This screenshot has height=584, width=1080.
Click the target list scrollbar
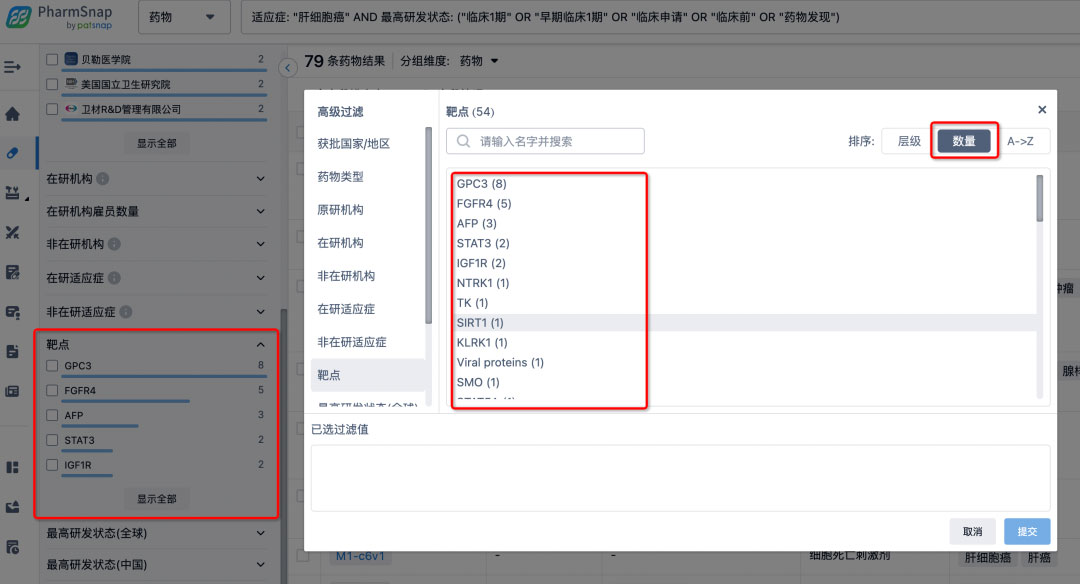click(1040, 198)
